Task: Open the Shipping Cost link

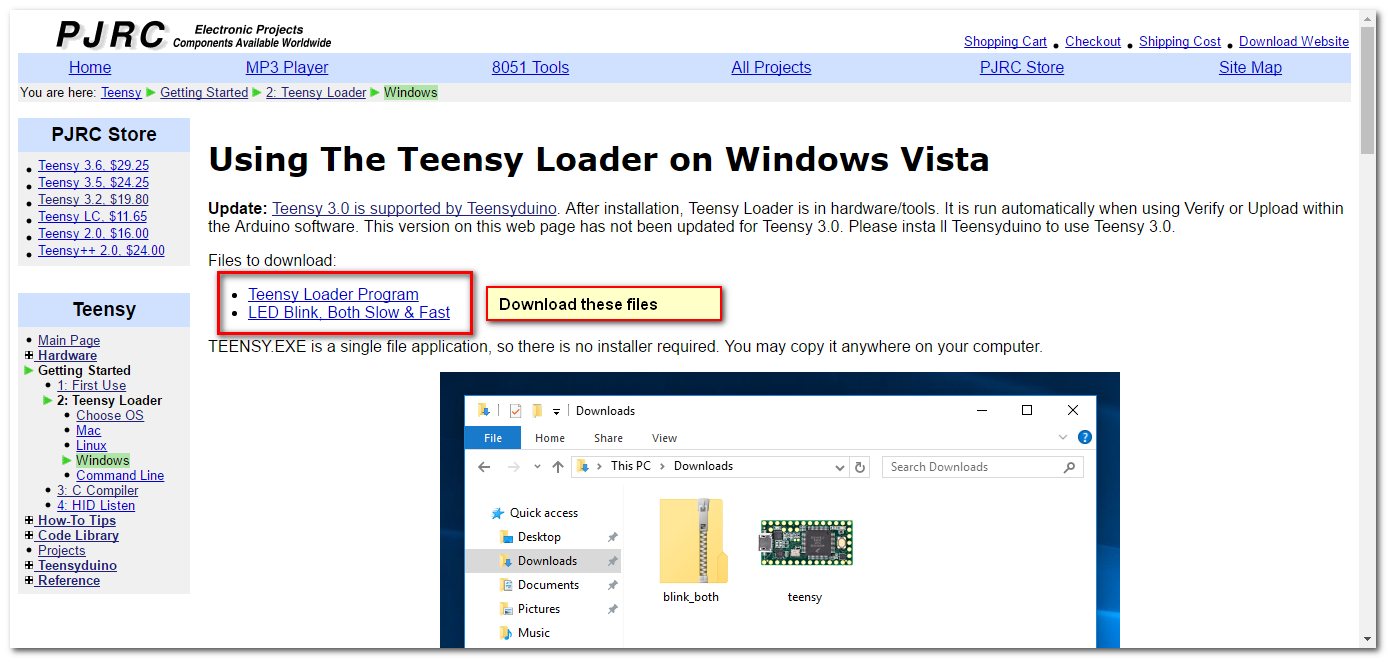Action: pos(1180,41)
